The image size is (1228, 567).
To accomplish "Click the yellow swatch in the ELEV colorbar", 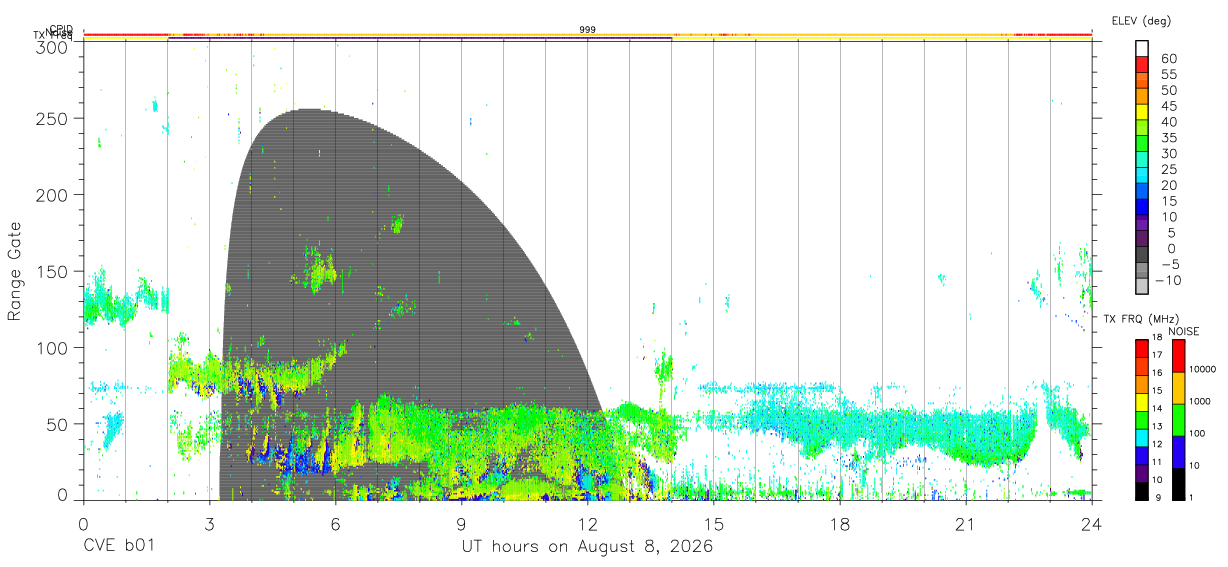I will tap(1142, 111).
